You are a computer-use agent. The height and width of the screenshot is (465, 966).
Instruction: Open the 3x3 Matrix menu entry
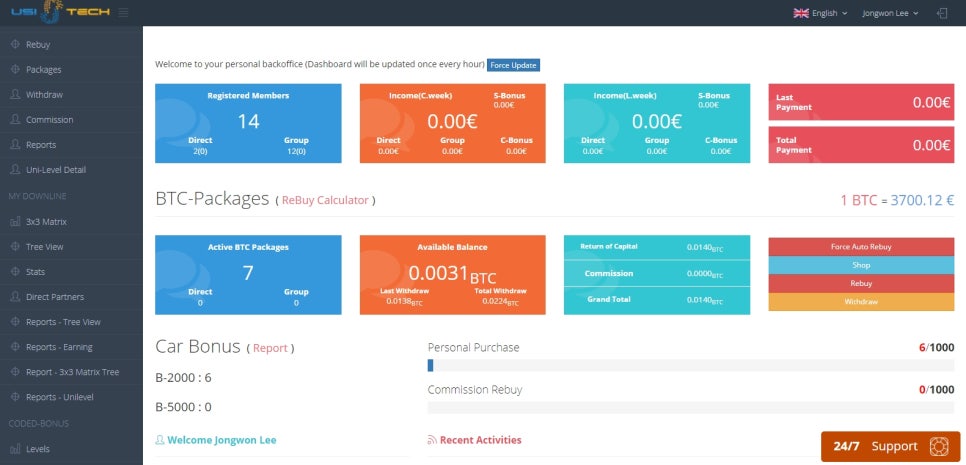(71, 222)
